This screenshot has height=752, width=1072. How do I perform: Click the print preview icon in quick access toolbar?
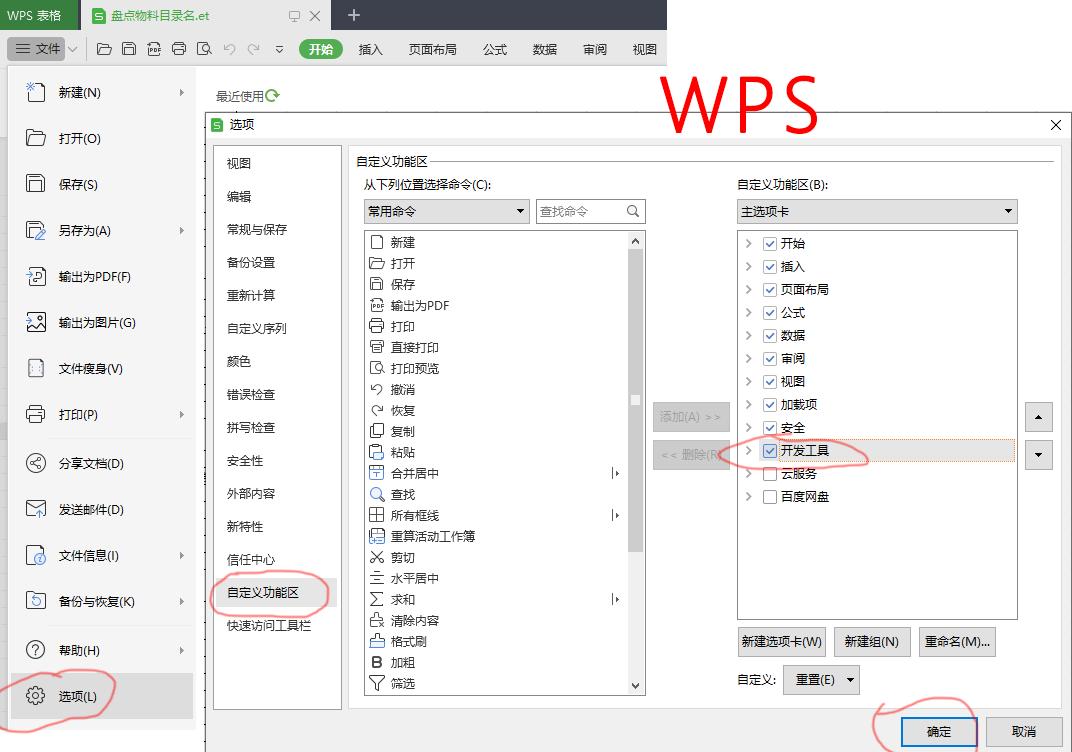(205, 48)
